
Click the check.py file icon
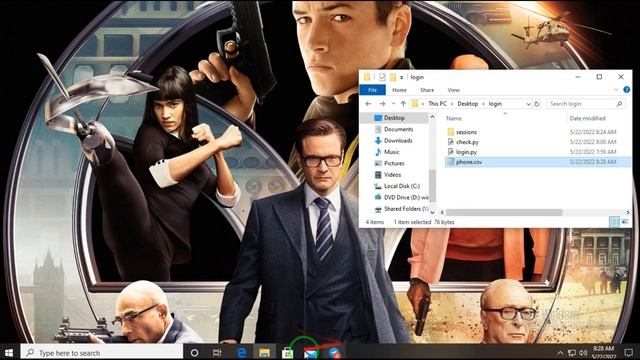click(x=451, y=142)
